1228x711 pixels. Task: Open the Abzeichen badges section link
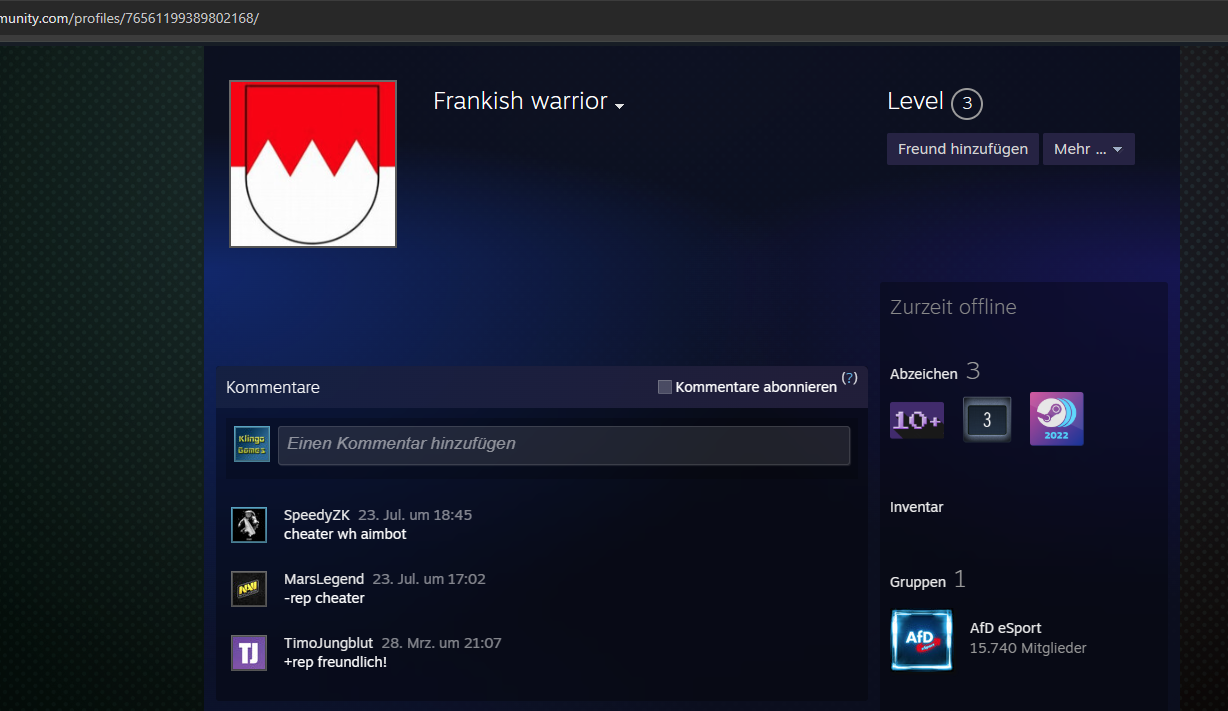coord(923,373)
